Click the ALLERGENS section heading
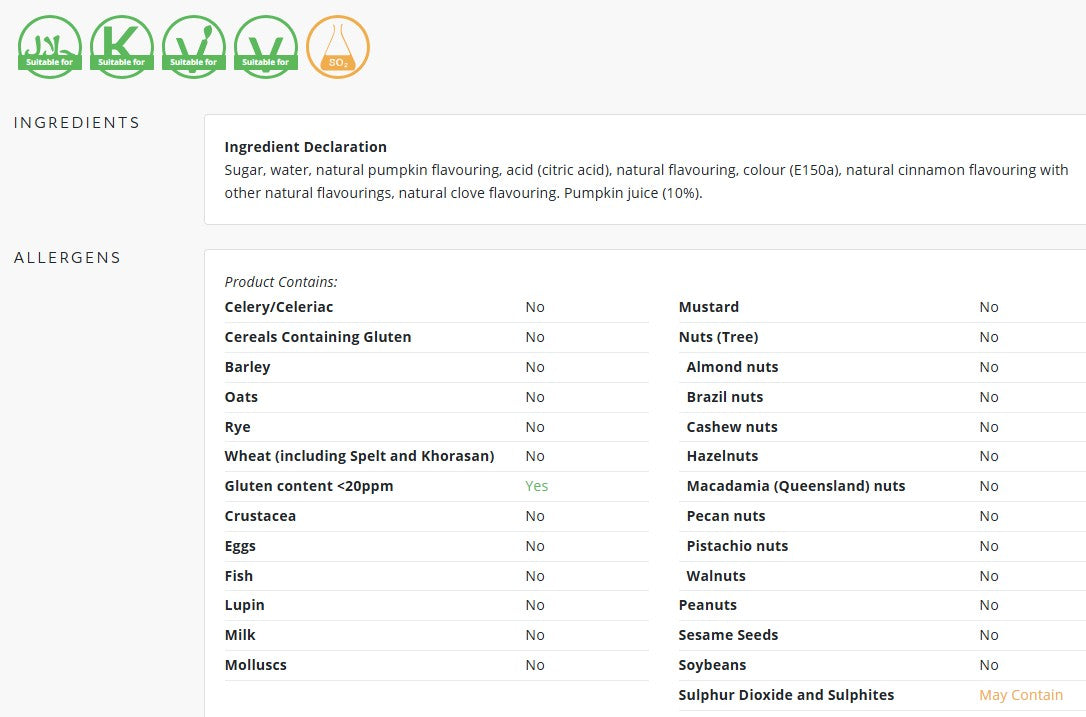The width and height of the screenshot is (1086, 717). point(67,258)
